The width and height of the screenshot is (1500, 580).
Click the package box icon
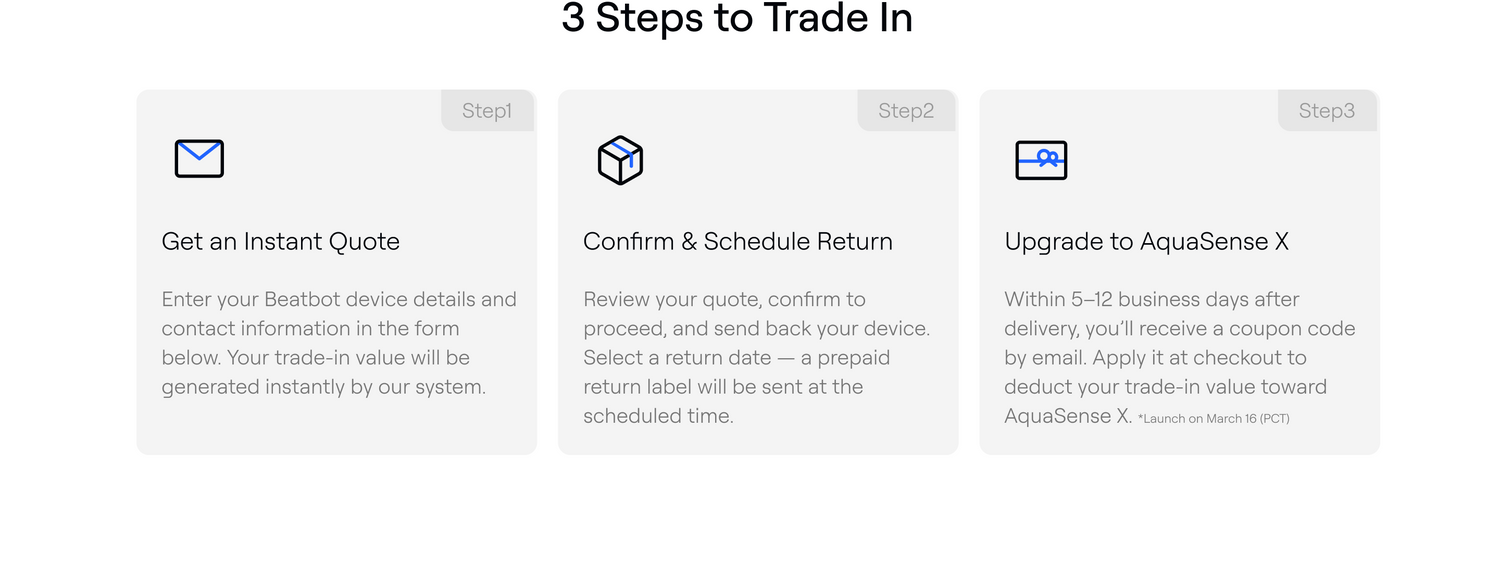(620, 160)
